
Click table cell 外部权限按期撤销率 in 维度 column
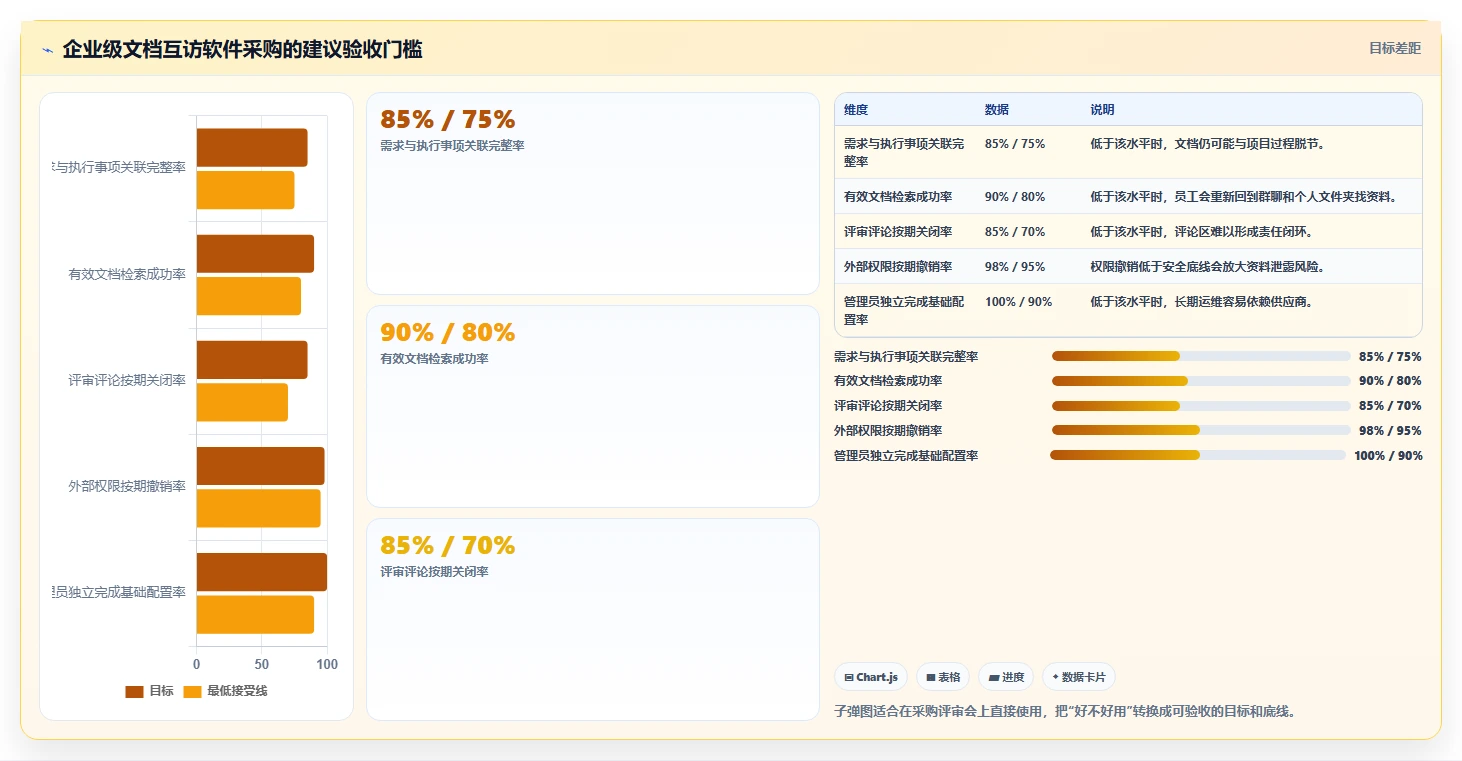pyautogui.click(x=898, y=266)
